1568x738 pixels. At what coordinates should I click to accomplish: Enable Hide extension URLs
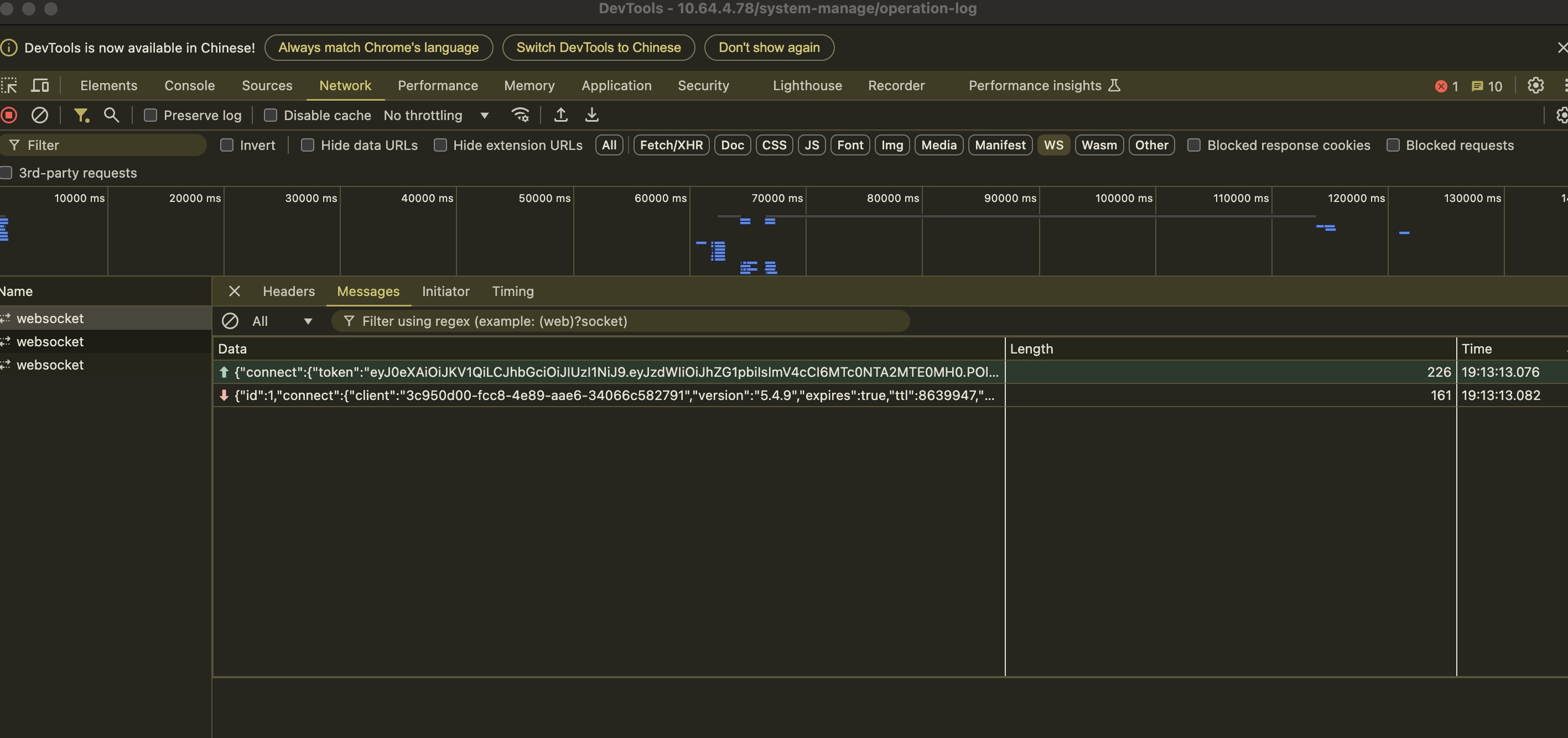[440, 145]
